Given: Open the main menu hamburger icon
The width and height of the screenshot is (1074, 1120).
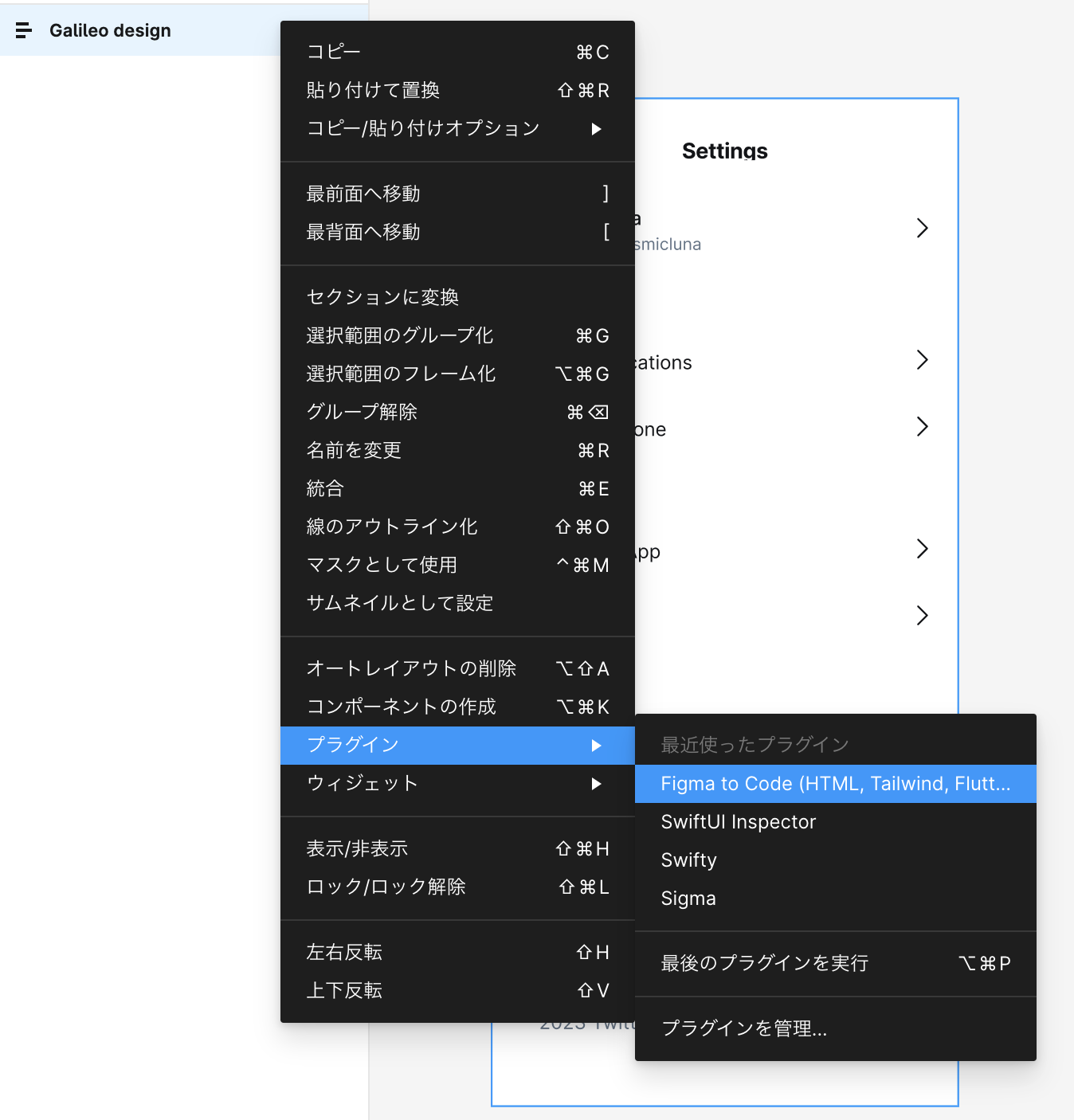Looking at the screenshot, I should point(24,30).
